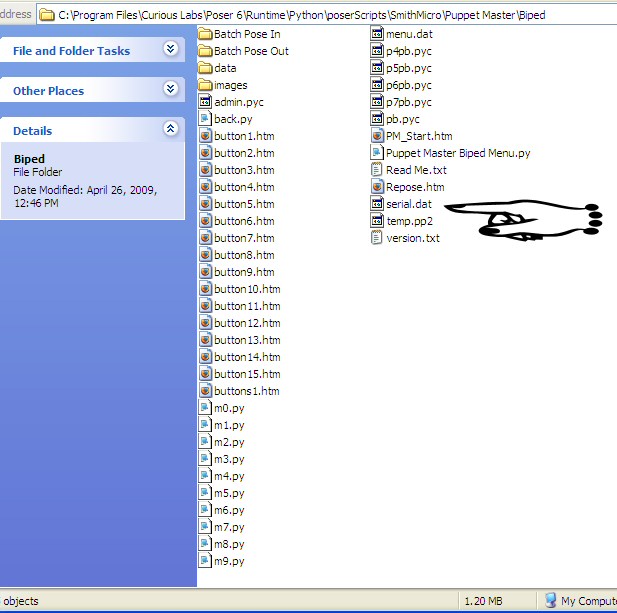Click the back.py script icon
Image resolution: width=617 pixels, height=613 pixels.
click(x=205, y=119)
